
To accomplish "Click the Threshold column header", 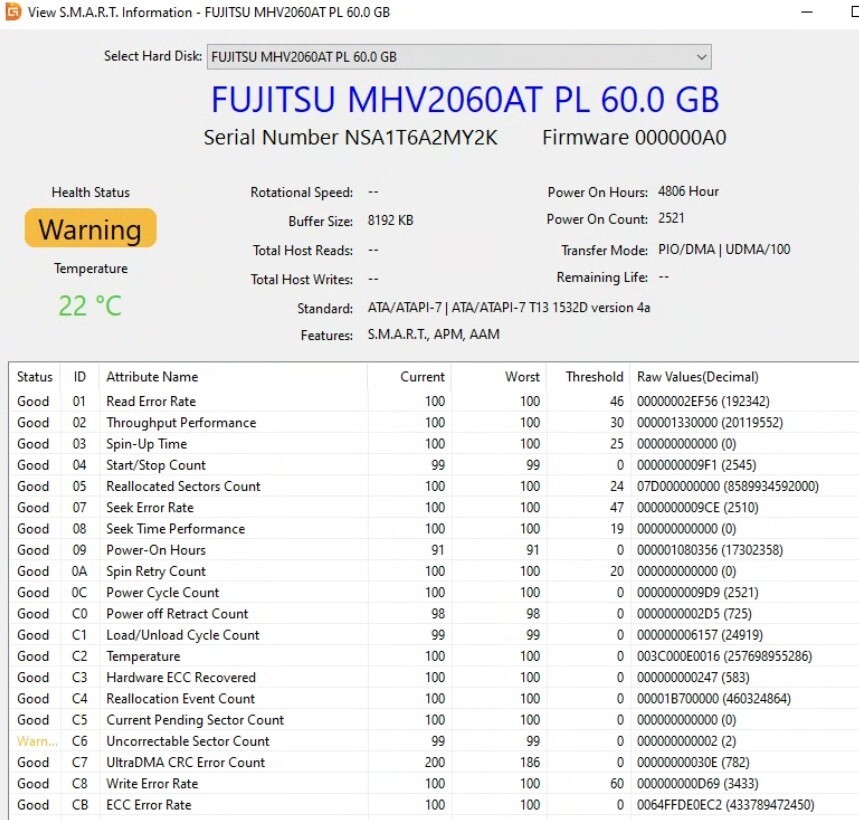I will (588, 377).
